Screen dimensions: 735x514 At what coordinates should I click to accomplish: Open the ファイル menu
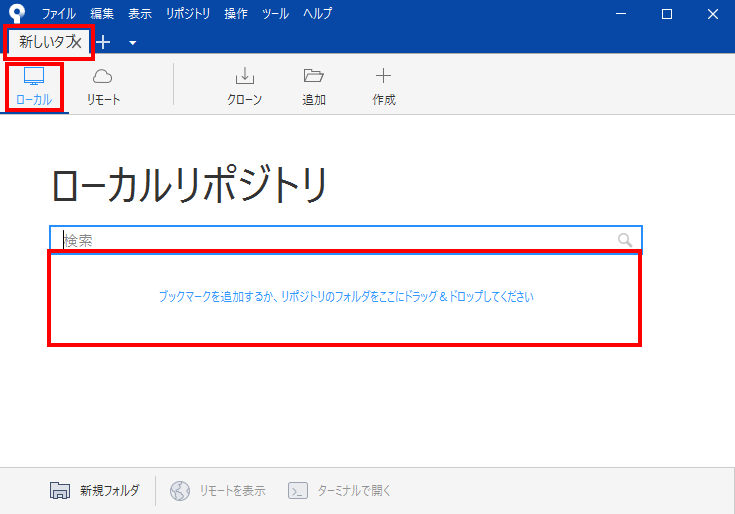click(59, 14)
